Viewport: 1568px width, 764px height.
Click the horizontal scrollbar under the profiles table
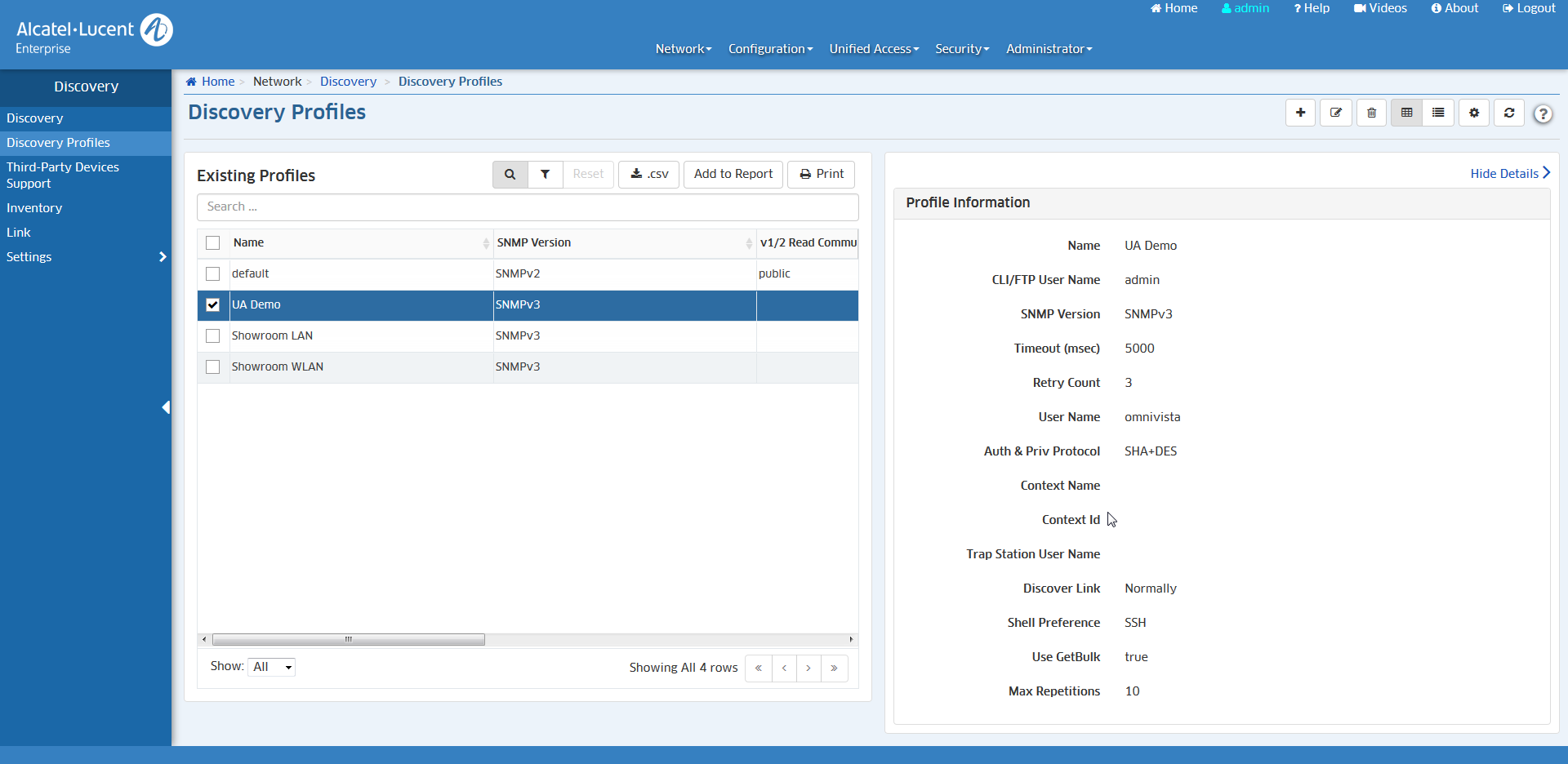tap(349, 640)
